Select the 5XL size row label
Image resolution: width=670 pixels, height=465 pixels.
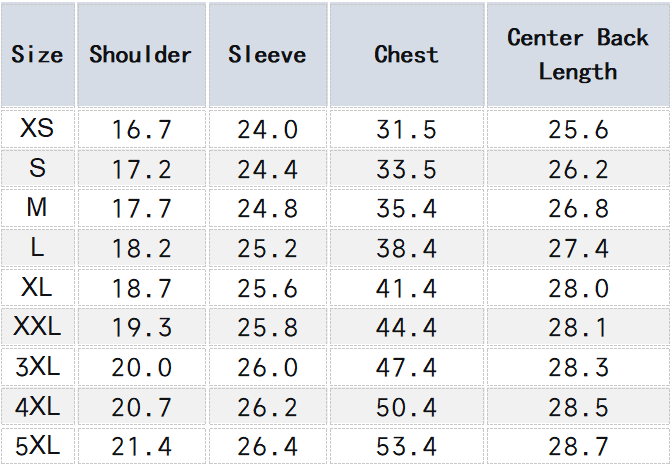[x=37, y=446]
